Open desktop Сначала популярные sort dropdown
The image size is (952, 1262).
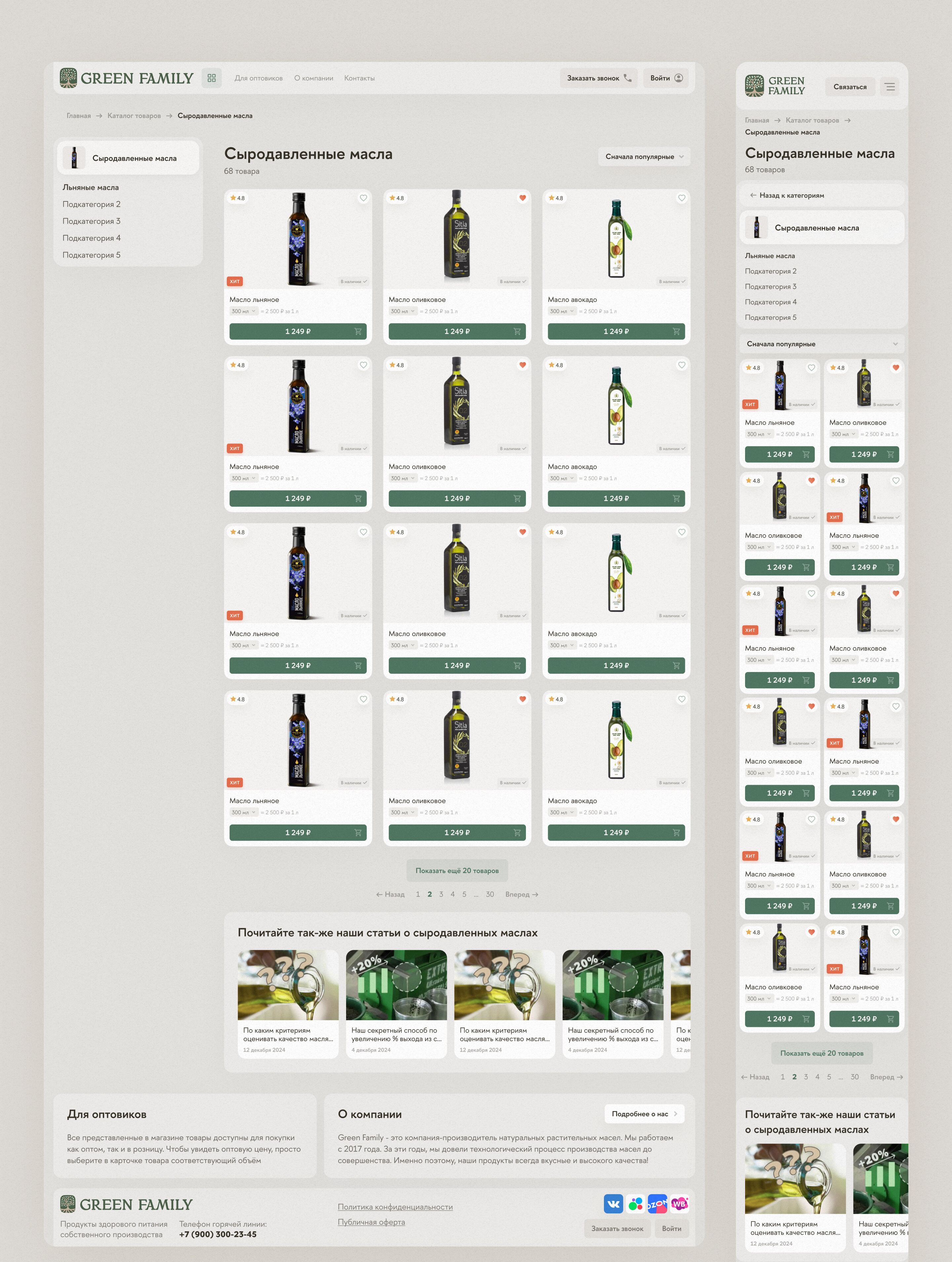tap(644, 156)
